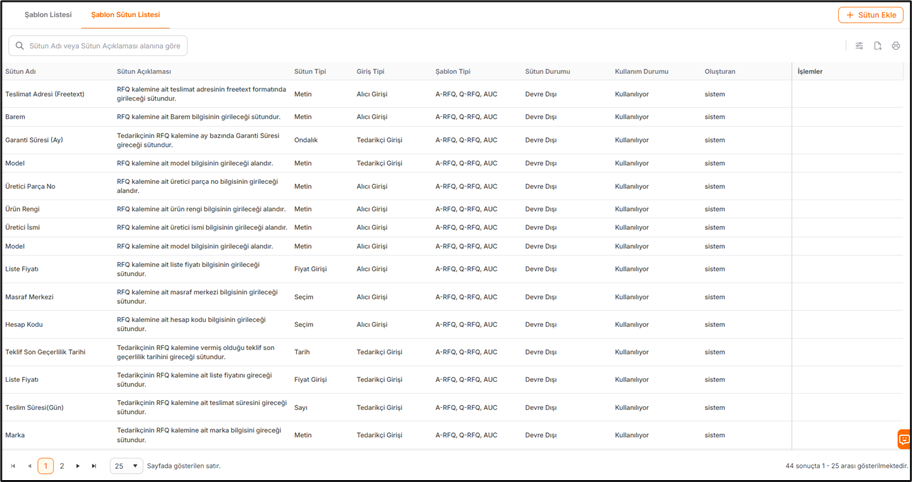912x482 pixels.
Task: Go to the first page arrow
Action: [13, 466]
